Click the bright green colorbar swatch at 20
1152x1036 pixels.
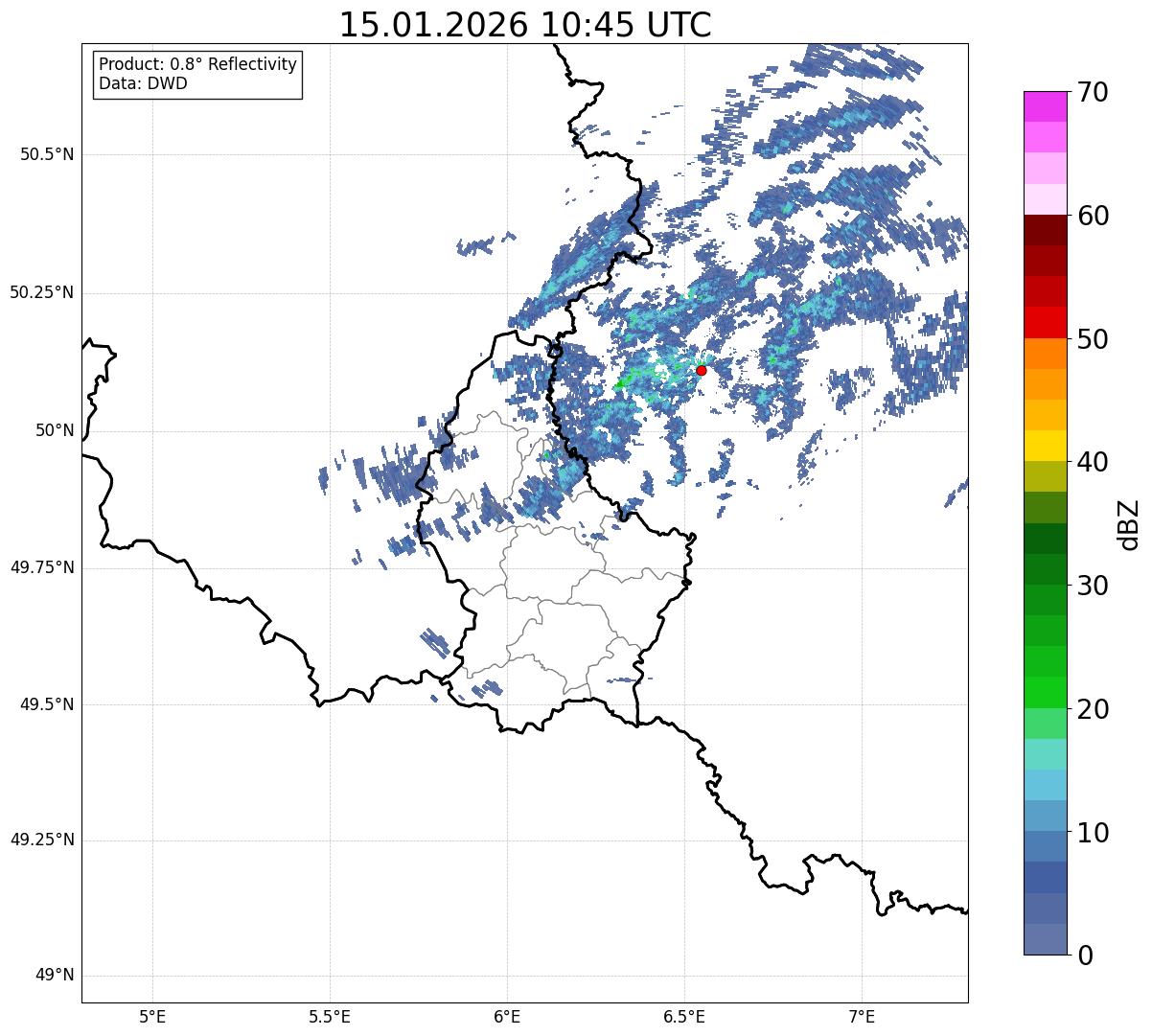pos(1046,693)
